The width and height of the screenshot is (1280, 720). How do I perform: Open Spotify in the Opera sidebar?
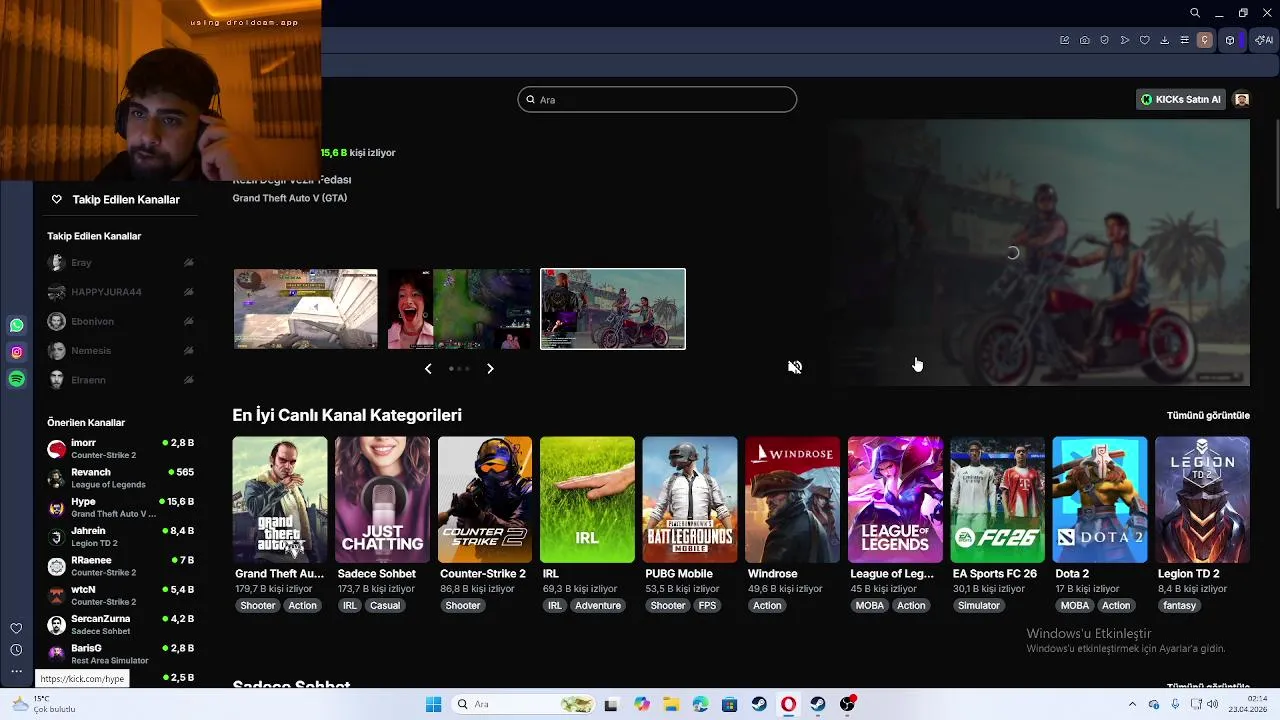click(16, 379)
